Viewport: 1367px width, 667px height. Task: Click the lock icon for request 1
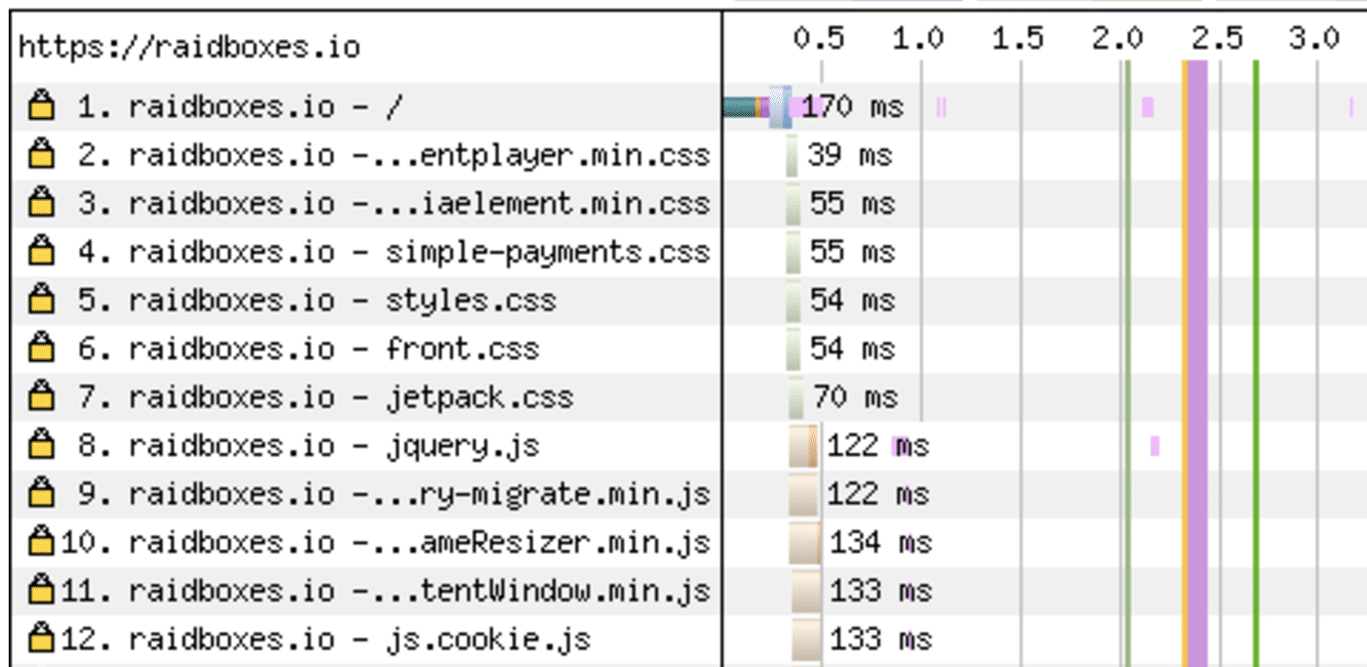pos(41,106)
